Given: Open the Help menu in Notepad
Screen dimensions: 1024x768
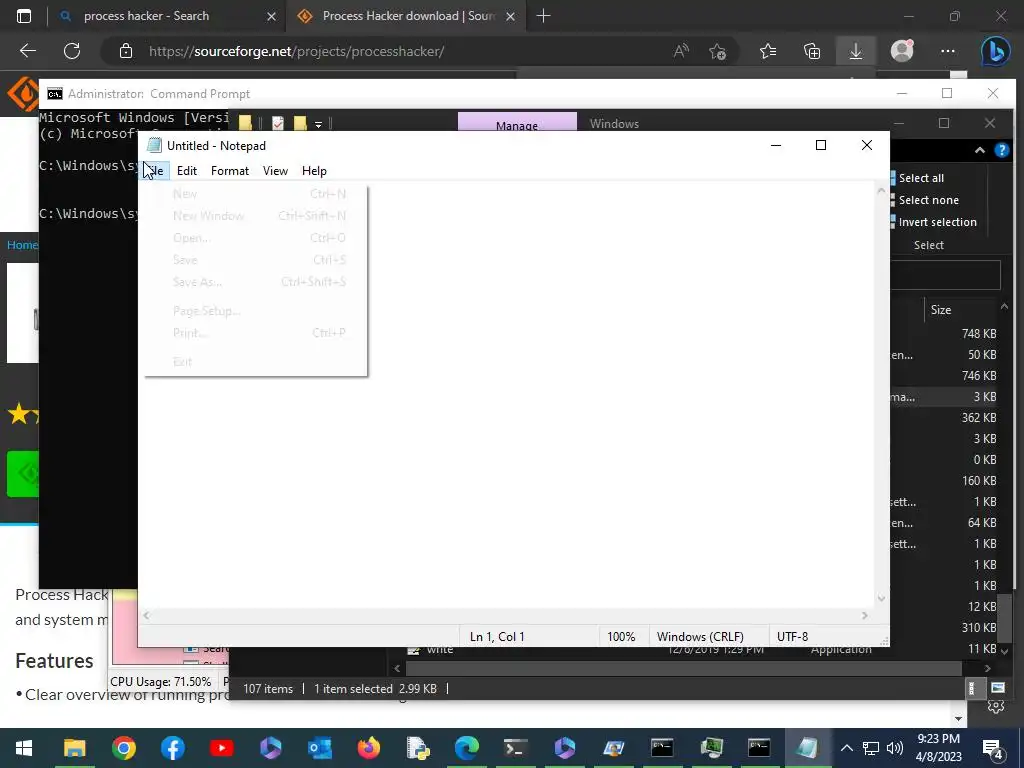Looking at the screenshot, I should [314, 170].
